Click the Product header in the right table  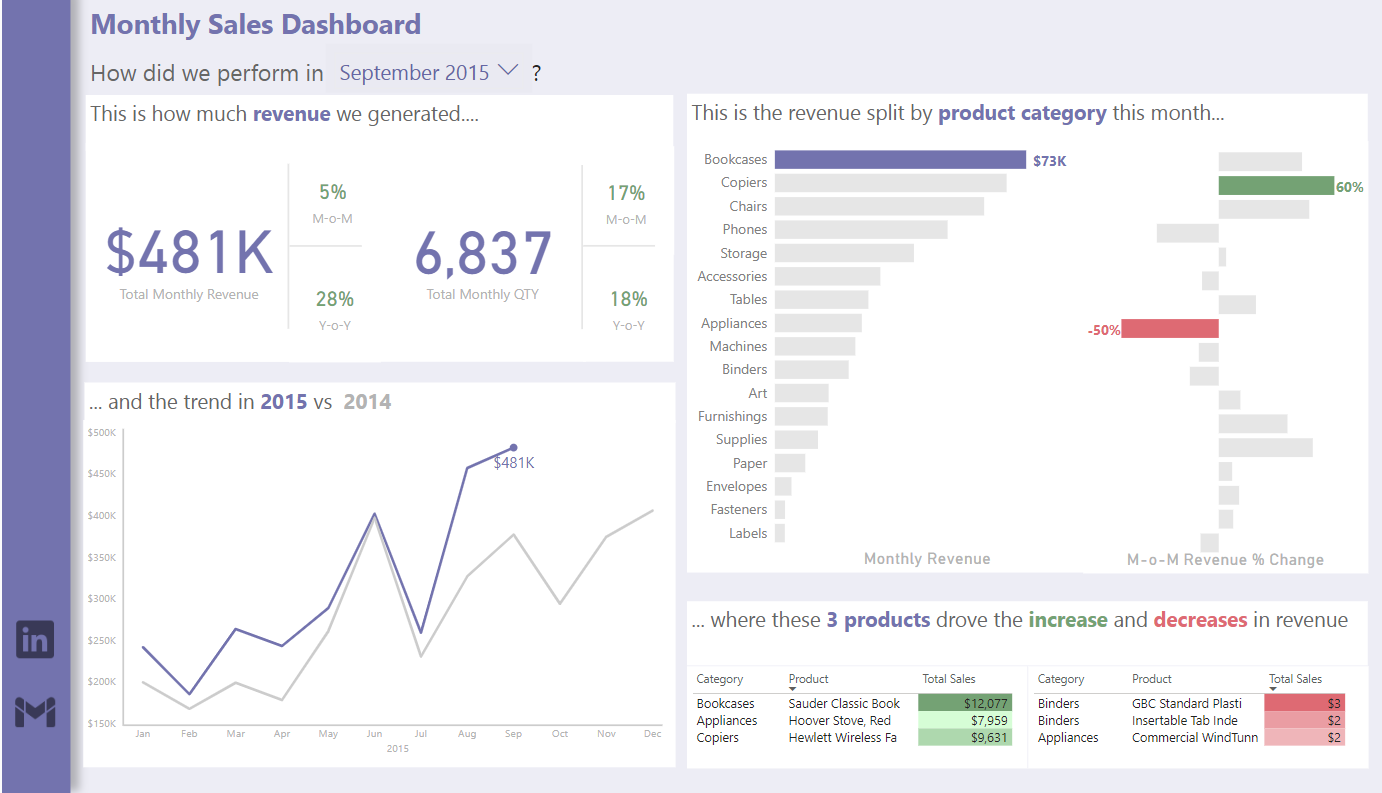click(x=1151, y=679)
